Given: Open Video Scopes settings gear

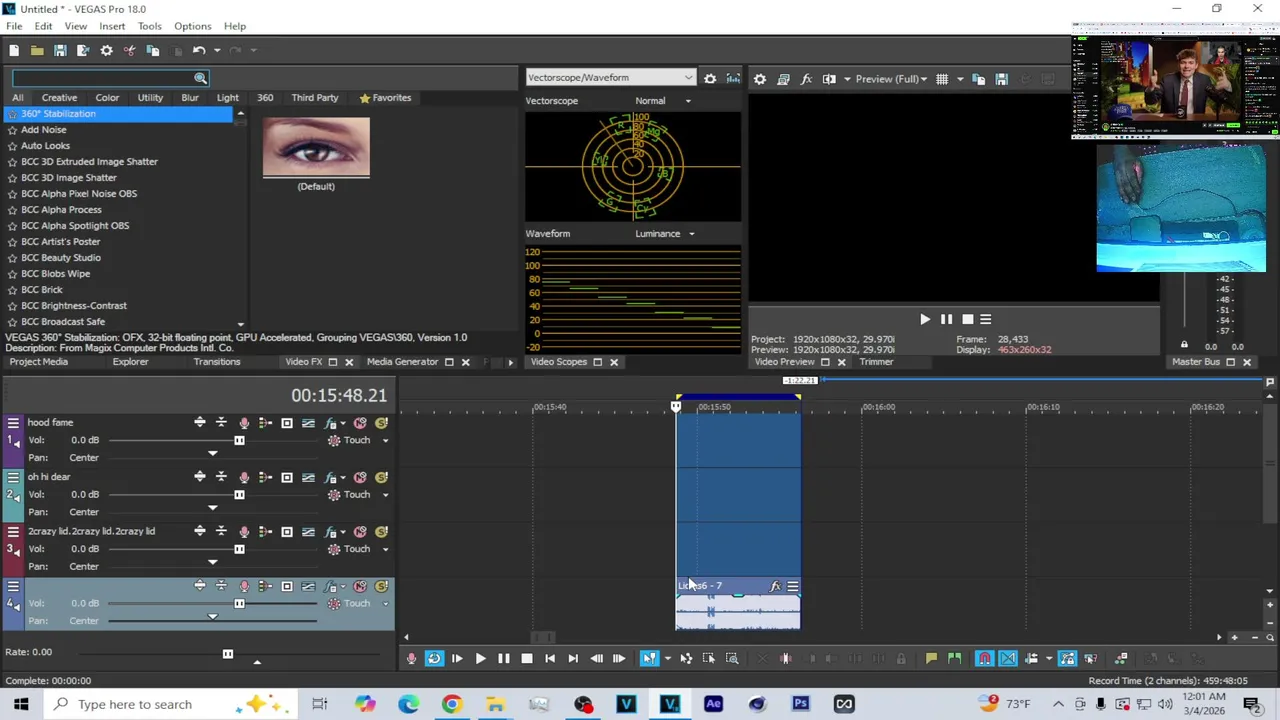Looking at the screenshot, I should (x=710, y=78).
